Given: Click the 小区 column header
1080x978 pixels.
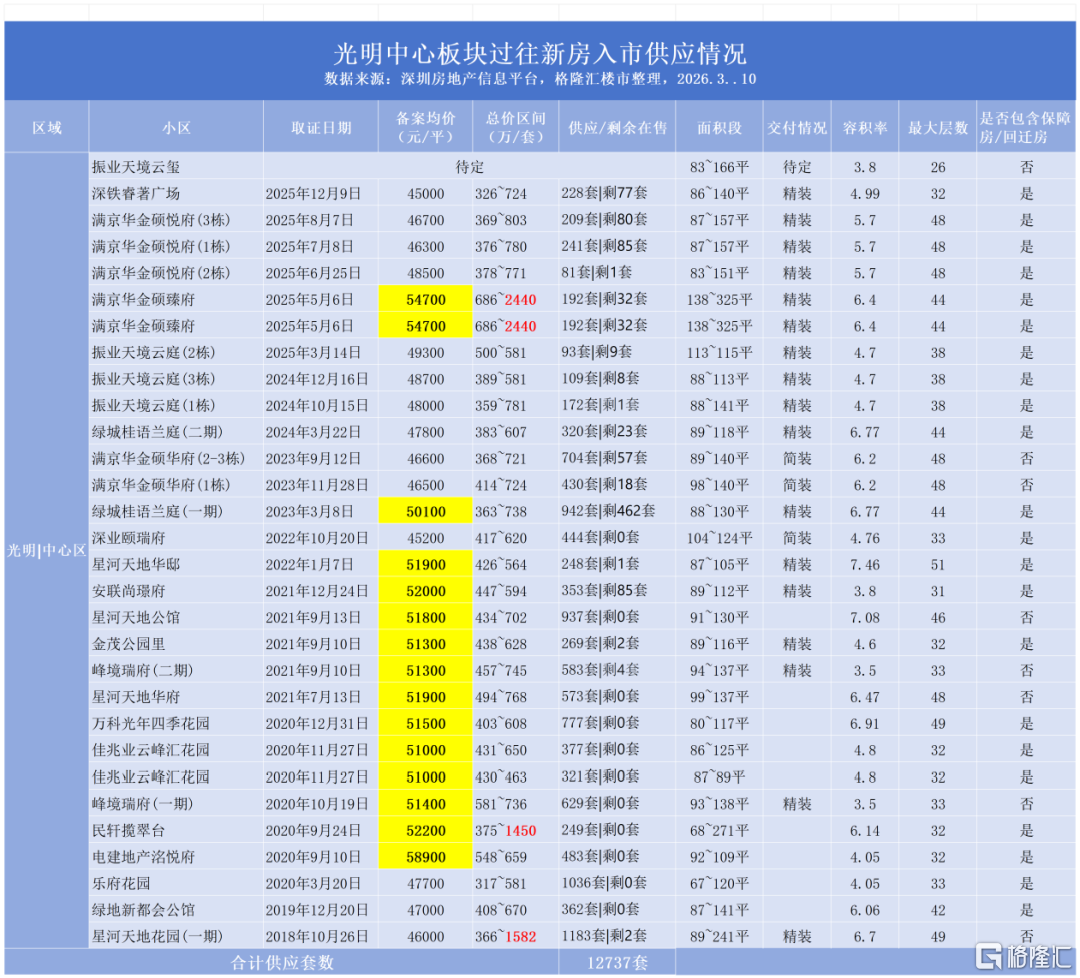Looking at the screenshot, I should pyautogui.click(x=176, y=128).
